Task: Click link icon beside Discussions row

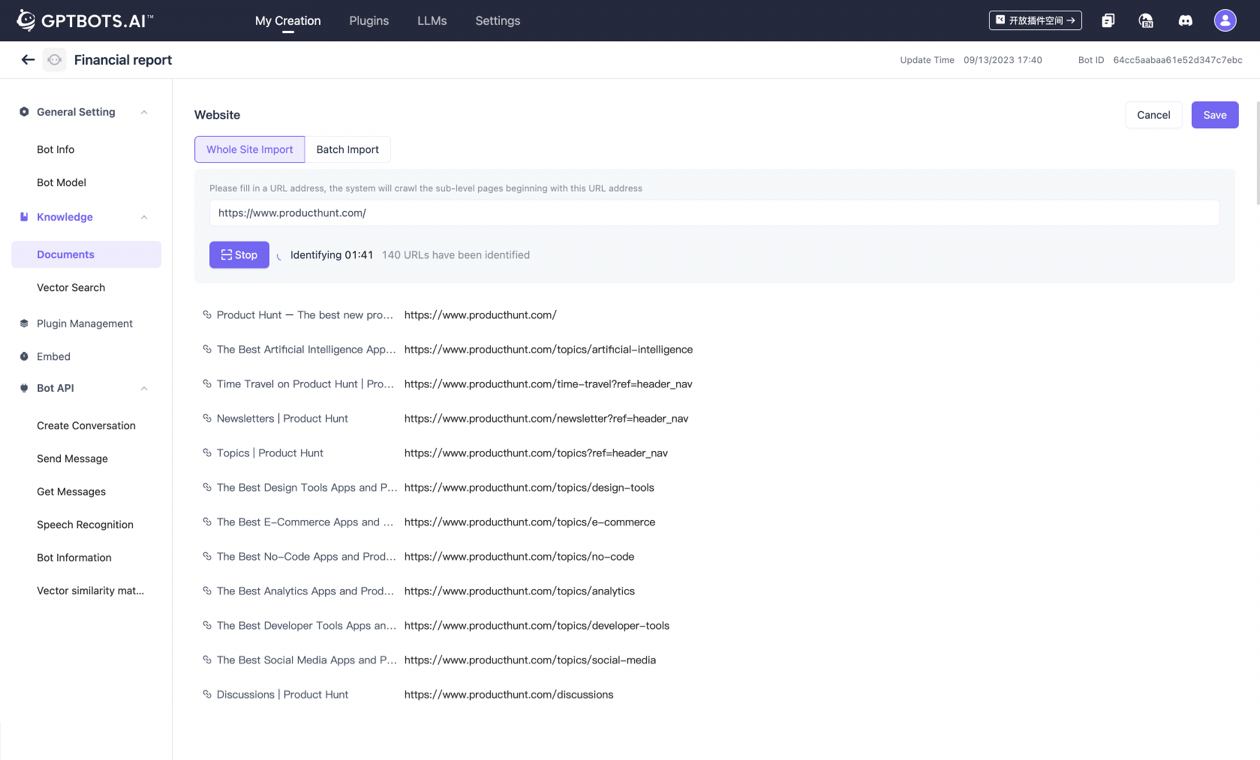Action: [207, 694]
